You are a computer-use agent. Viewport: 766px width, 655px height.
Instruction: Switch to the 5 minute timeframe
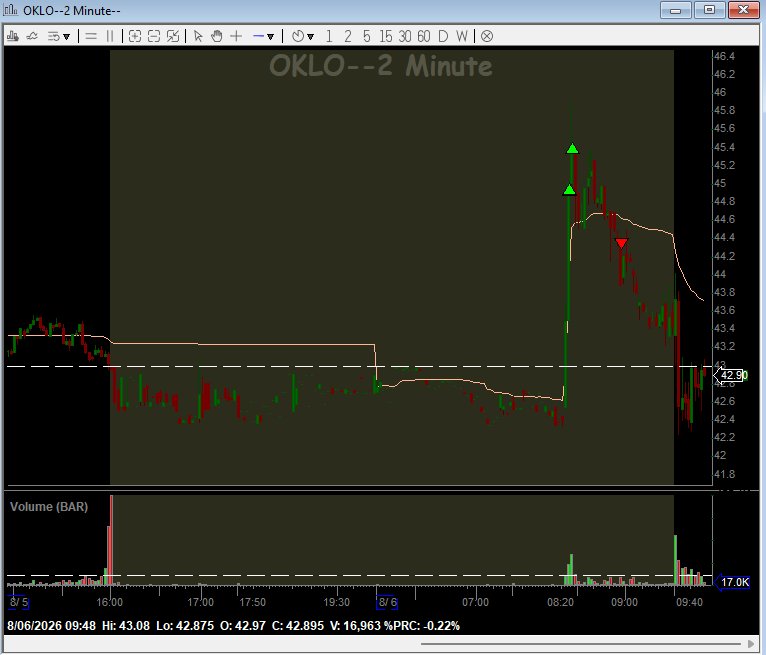coord(367,36)
